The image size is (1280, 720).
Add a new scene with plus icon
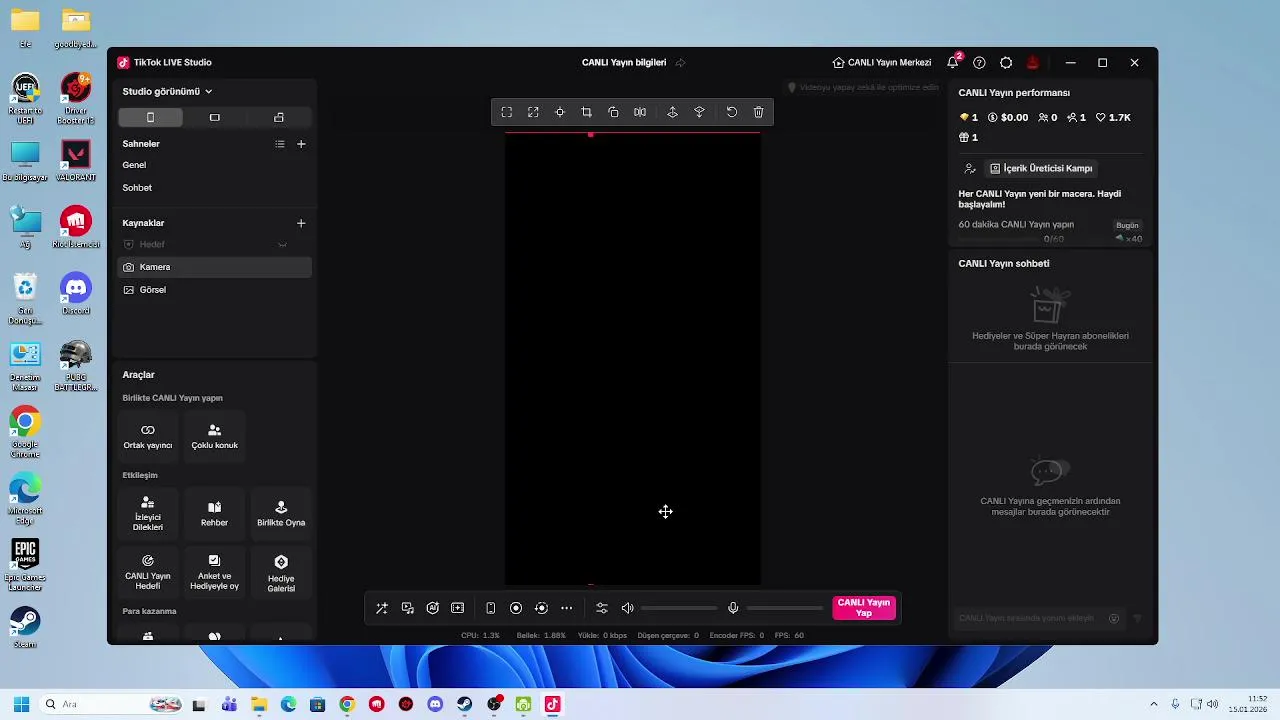[301, 144]
